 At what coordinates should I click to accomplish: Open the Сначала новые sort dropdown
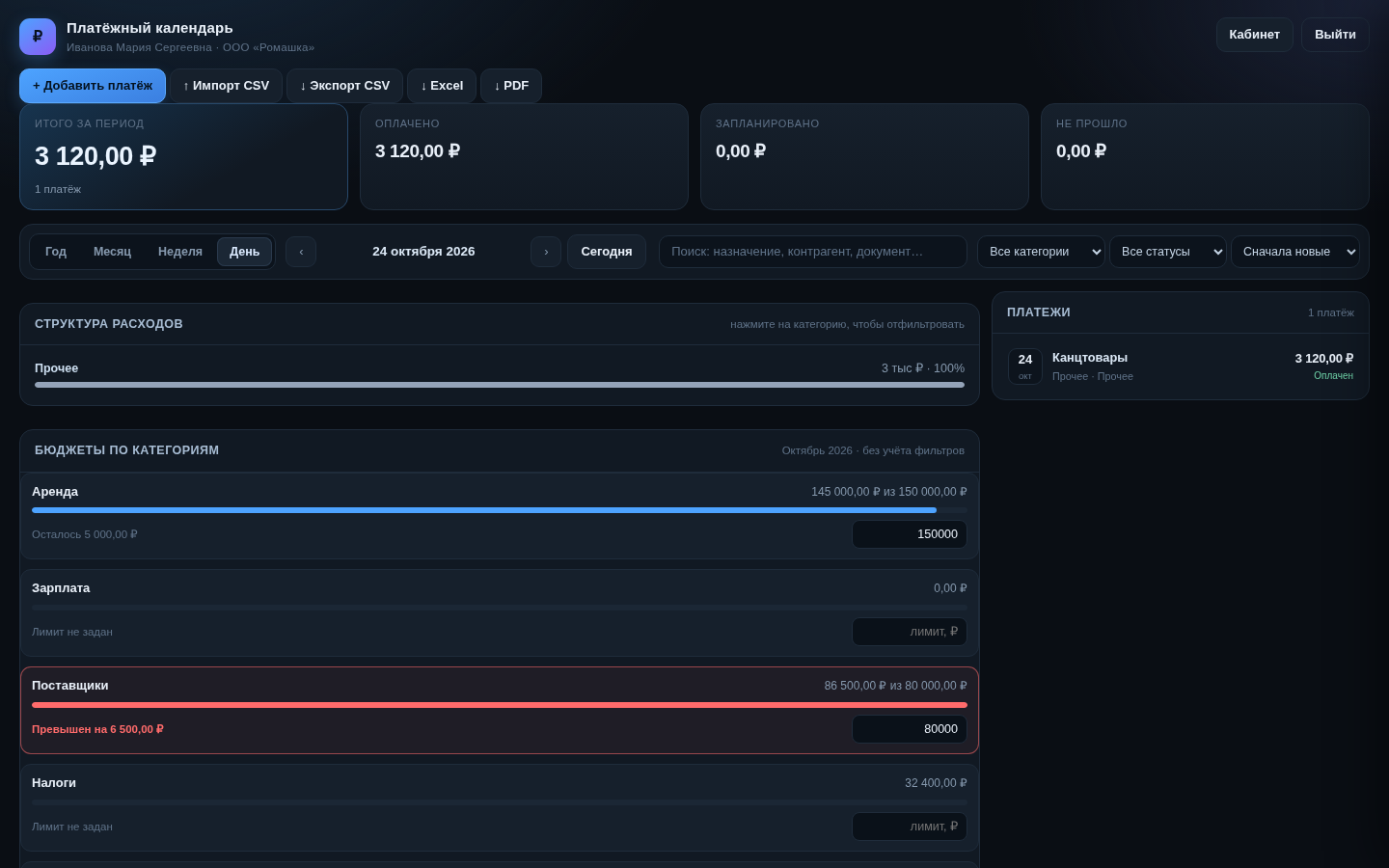tap(1295, 252)
